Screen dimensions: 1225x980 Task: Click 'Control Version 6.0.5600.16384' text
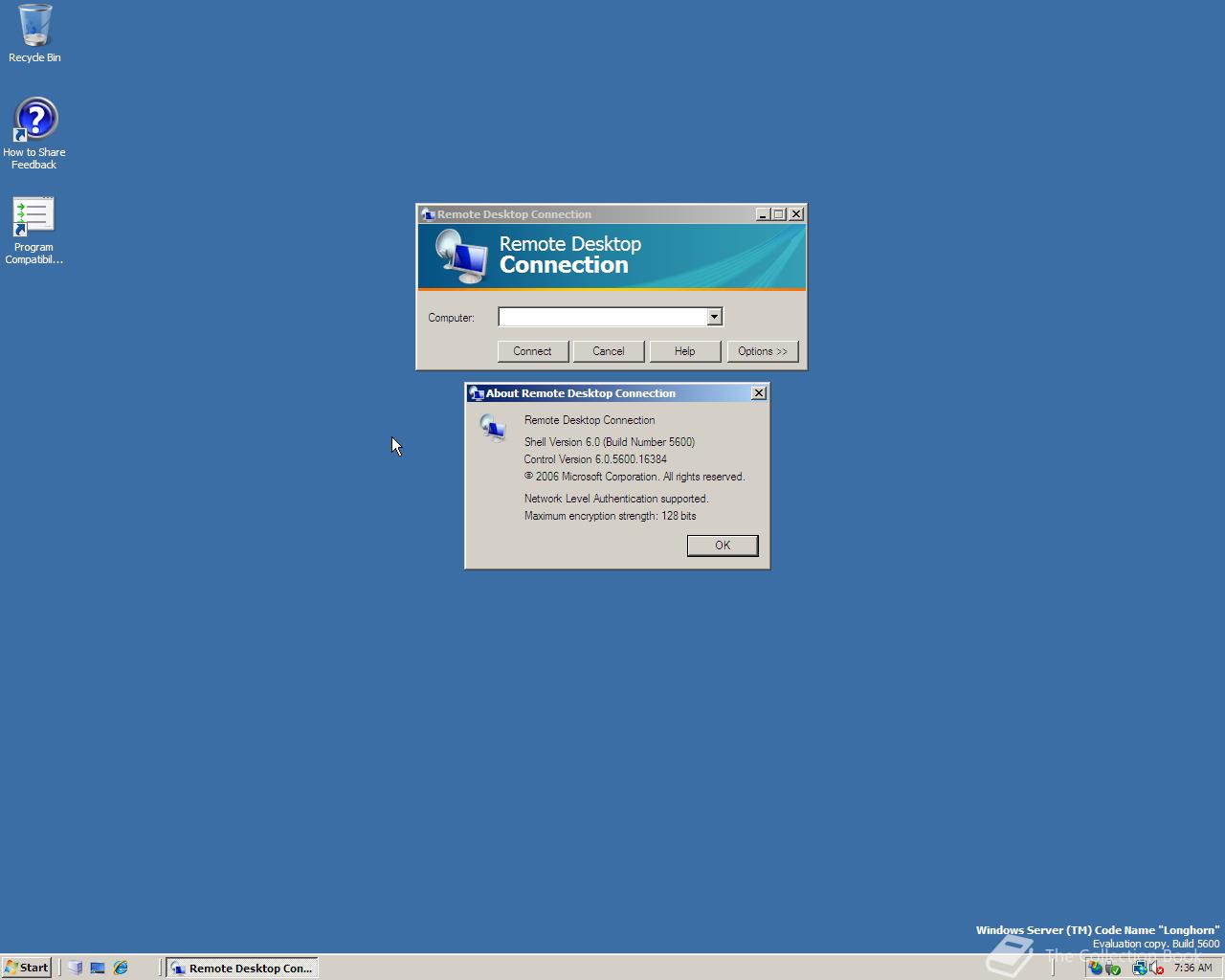coord(595,459)
